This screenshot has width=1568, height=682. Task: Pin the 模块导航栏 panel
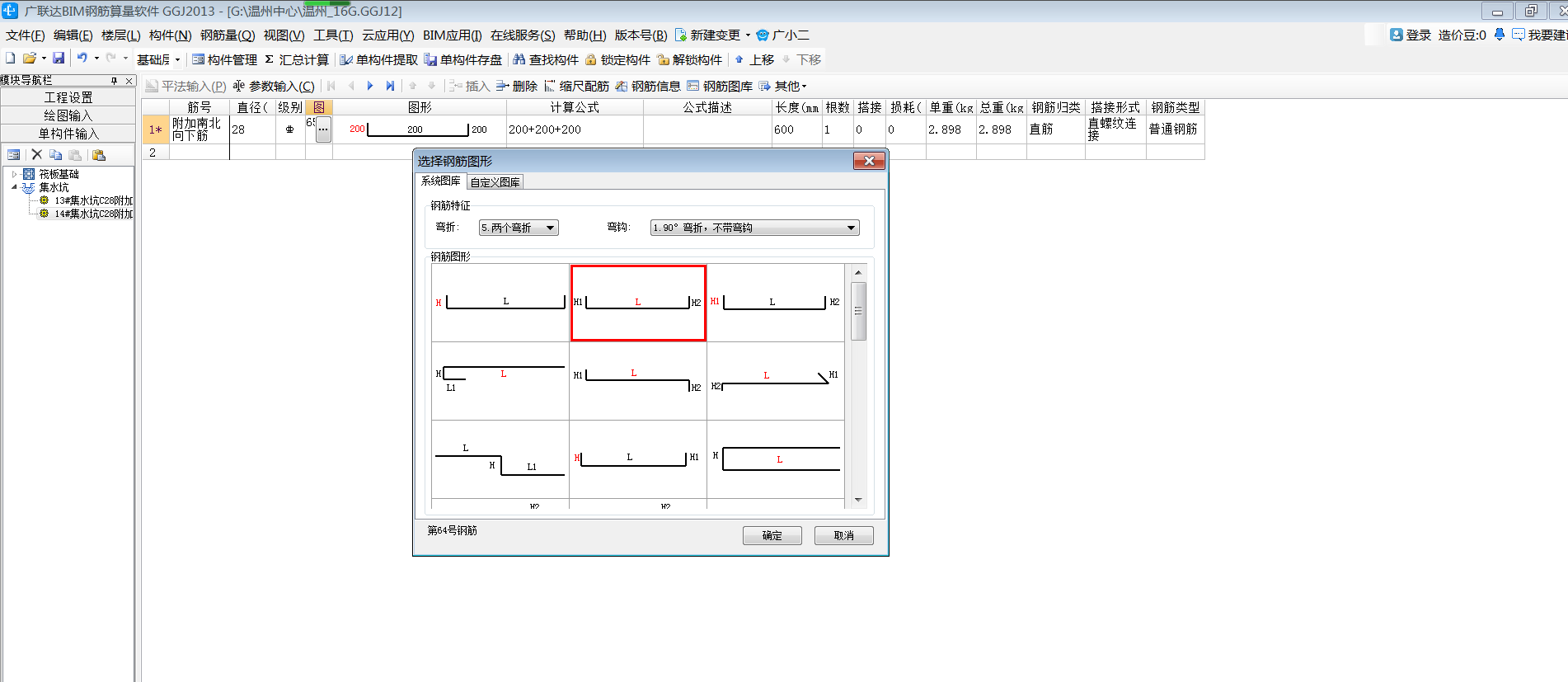[x=114, y=80]
